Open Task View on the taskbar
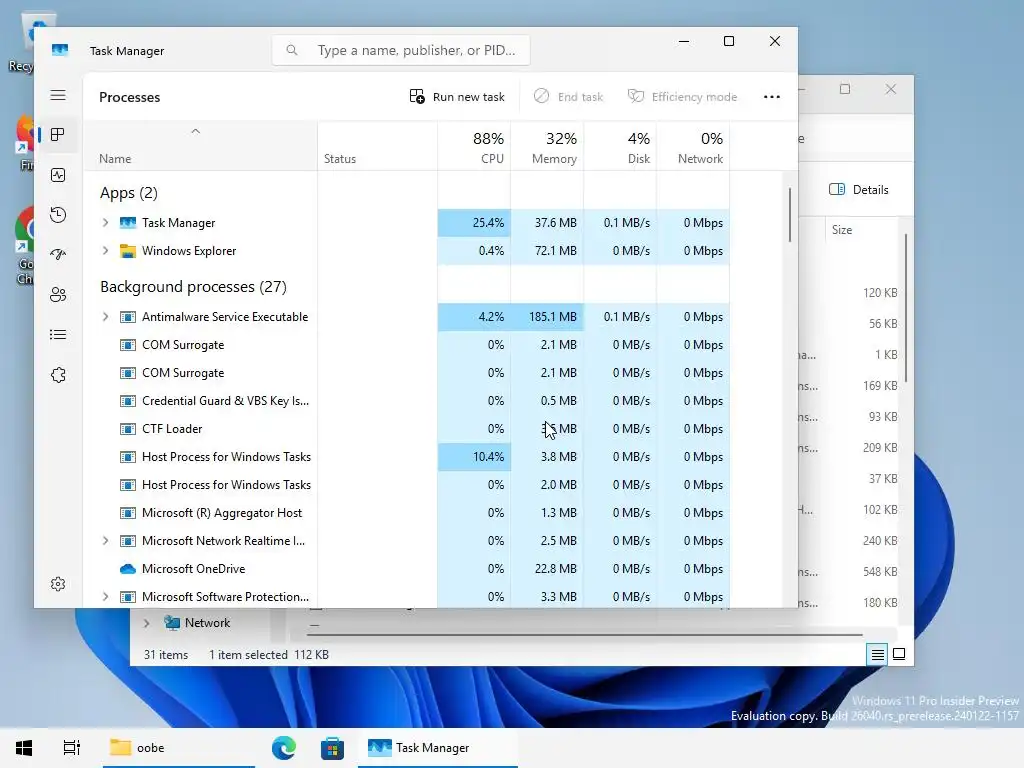1024x768 pixels. coord(72,748)
